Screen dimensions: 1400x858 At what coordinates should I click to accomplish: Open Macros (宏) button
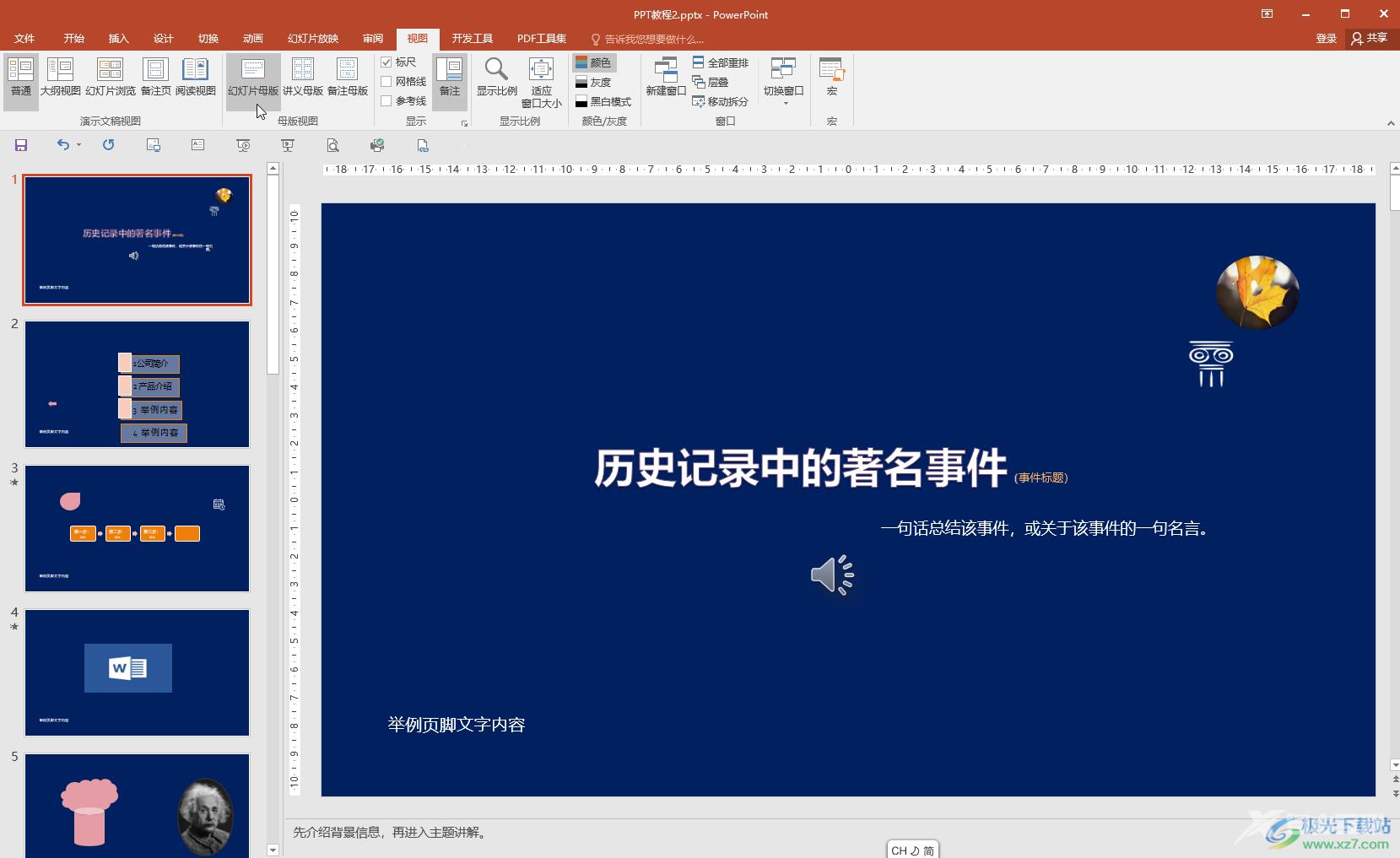click(x=832, y=77)
